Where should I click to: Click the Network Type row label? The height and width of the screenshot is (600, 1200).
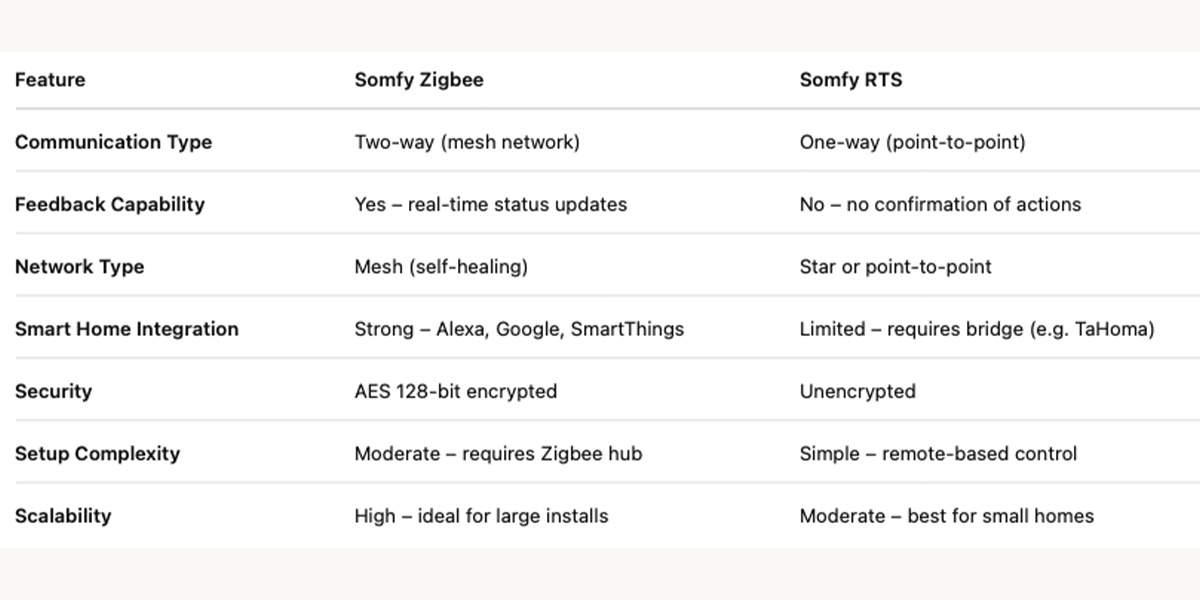[x=80, y=267]
